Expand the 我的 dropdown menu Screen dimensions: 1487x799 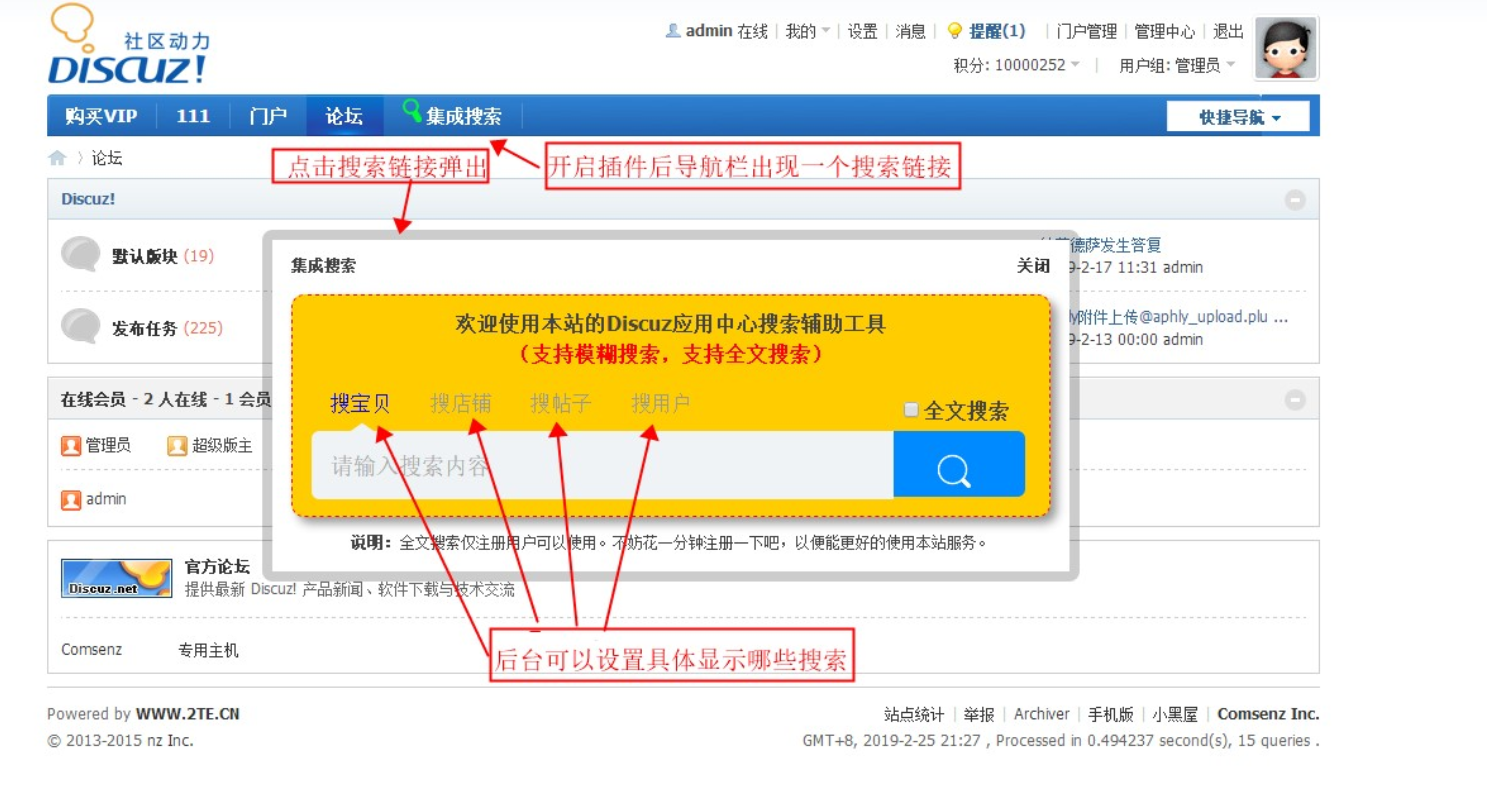coord(808,31)
